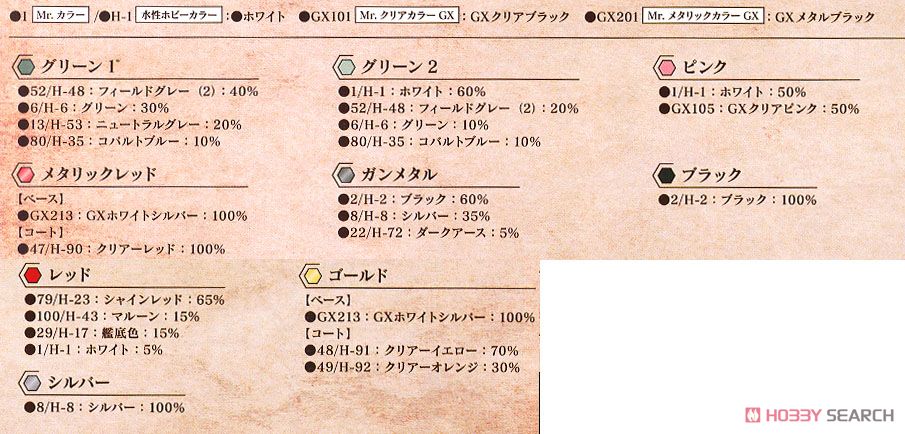The height and width of the screenshot is (434, 905).
Task: Click the Hobby Search logo watermark
Action: coord(819,415)
